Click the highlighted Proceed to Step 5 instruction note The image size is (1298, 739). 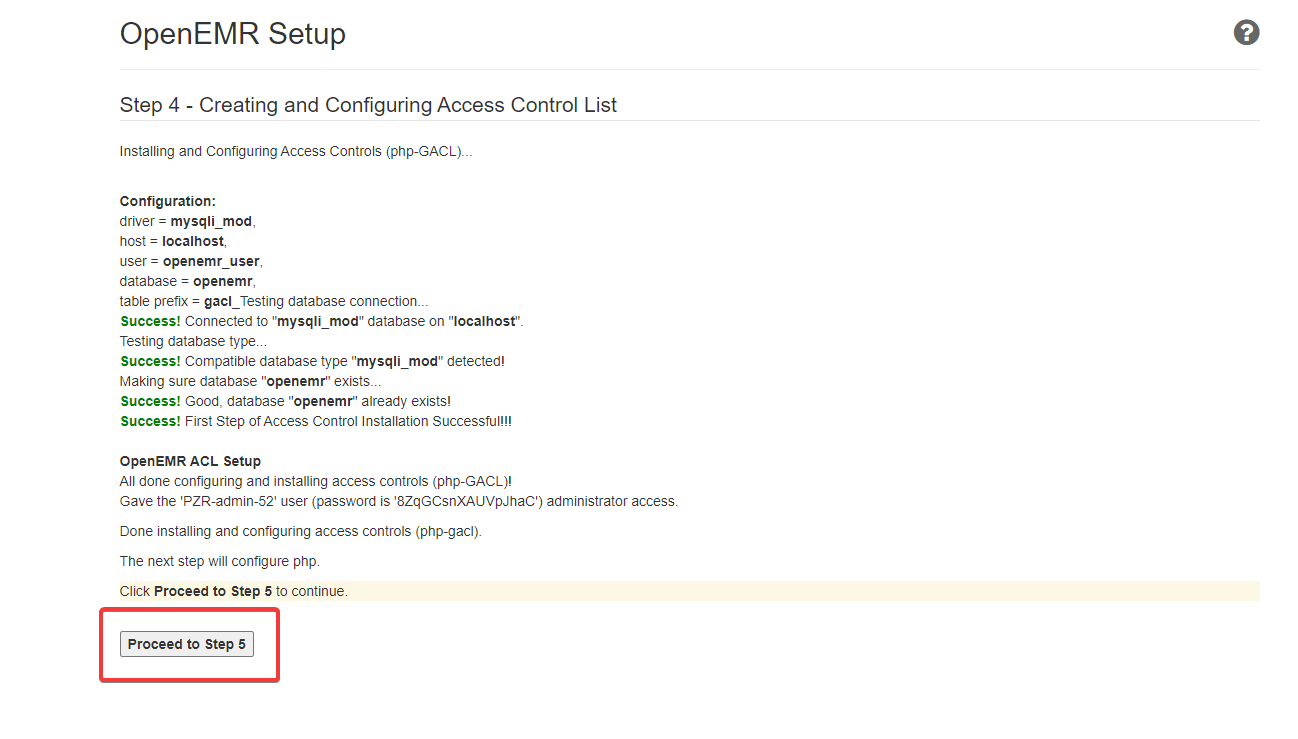pyautogui.click(x=689, y=591)
